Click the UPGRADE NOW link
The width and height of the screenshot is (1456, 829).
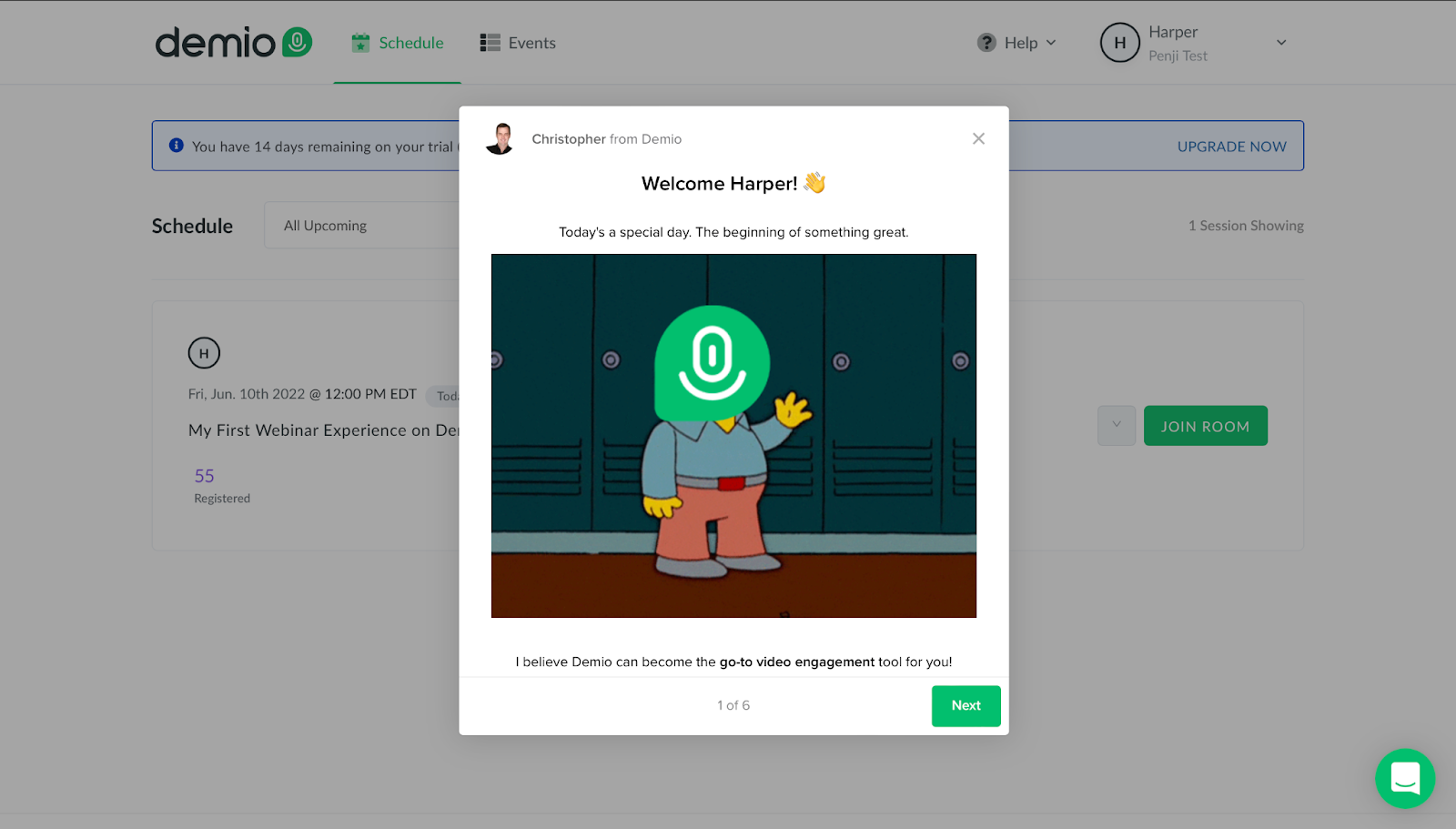click(x=1232, y=147)
